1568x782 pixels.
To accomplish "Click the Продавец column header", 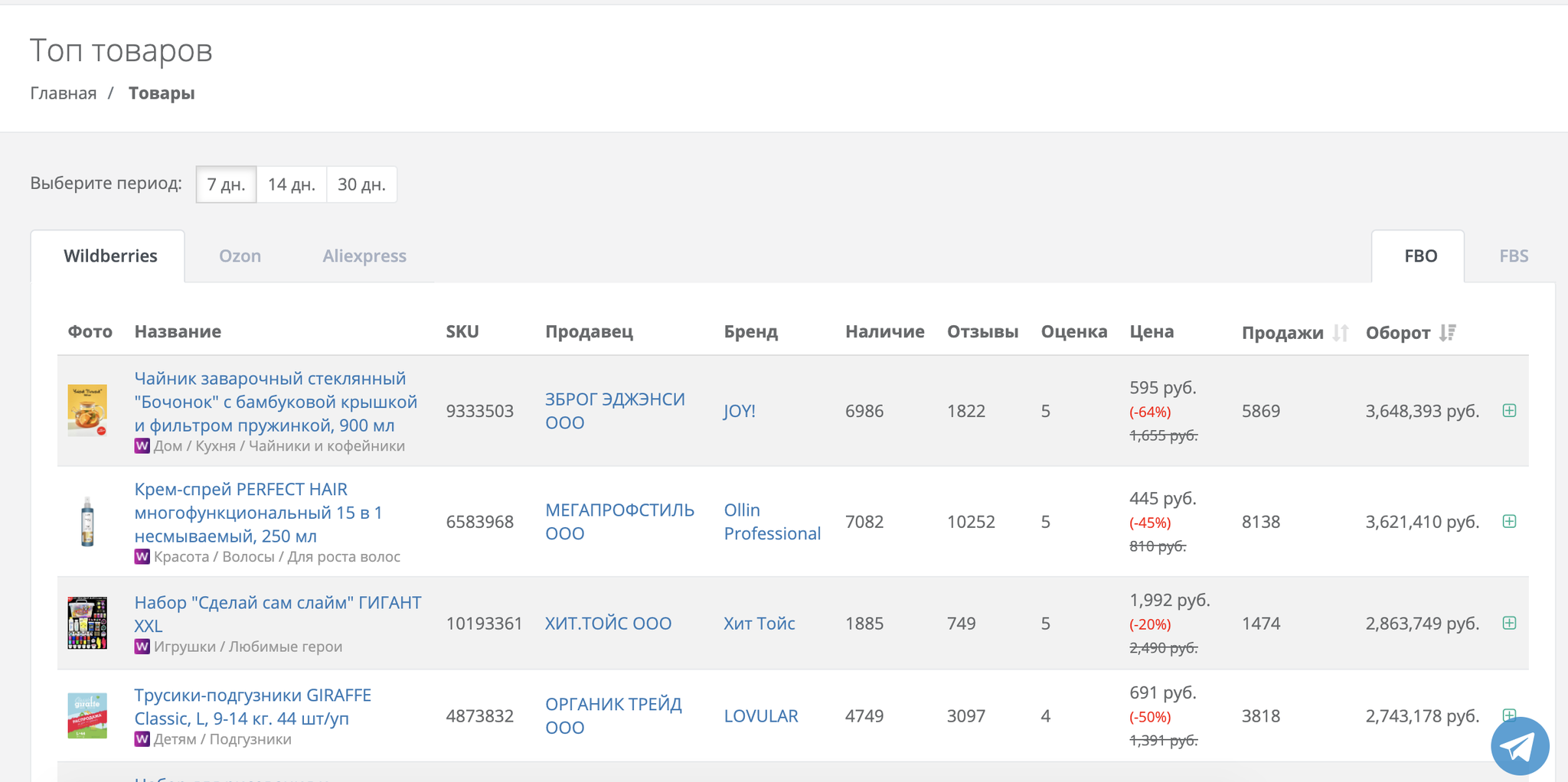I will pos(589,331).
